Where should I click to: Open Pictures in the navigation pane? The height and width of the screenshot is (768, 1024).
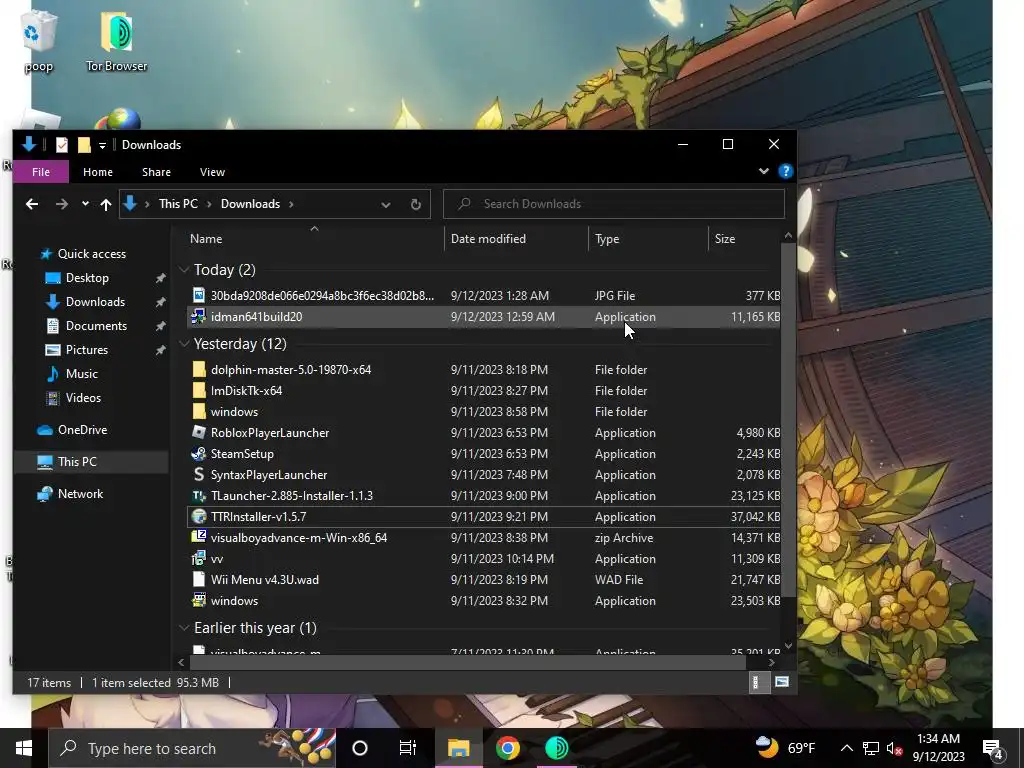(x=86, y=350)
